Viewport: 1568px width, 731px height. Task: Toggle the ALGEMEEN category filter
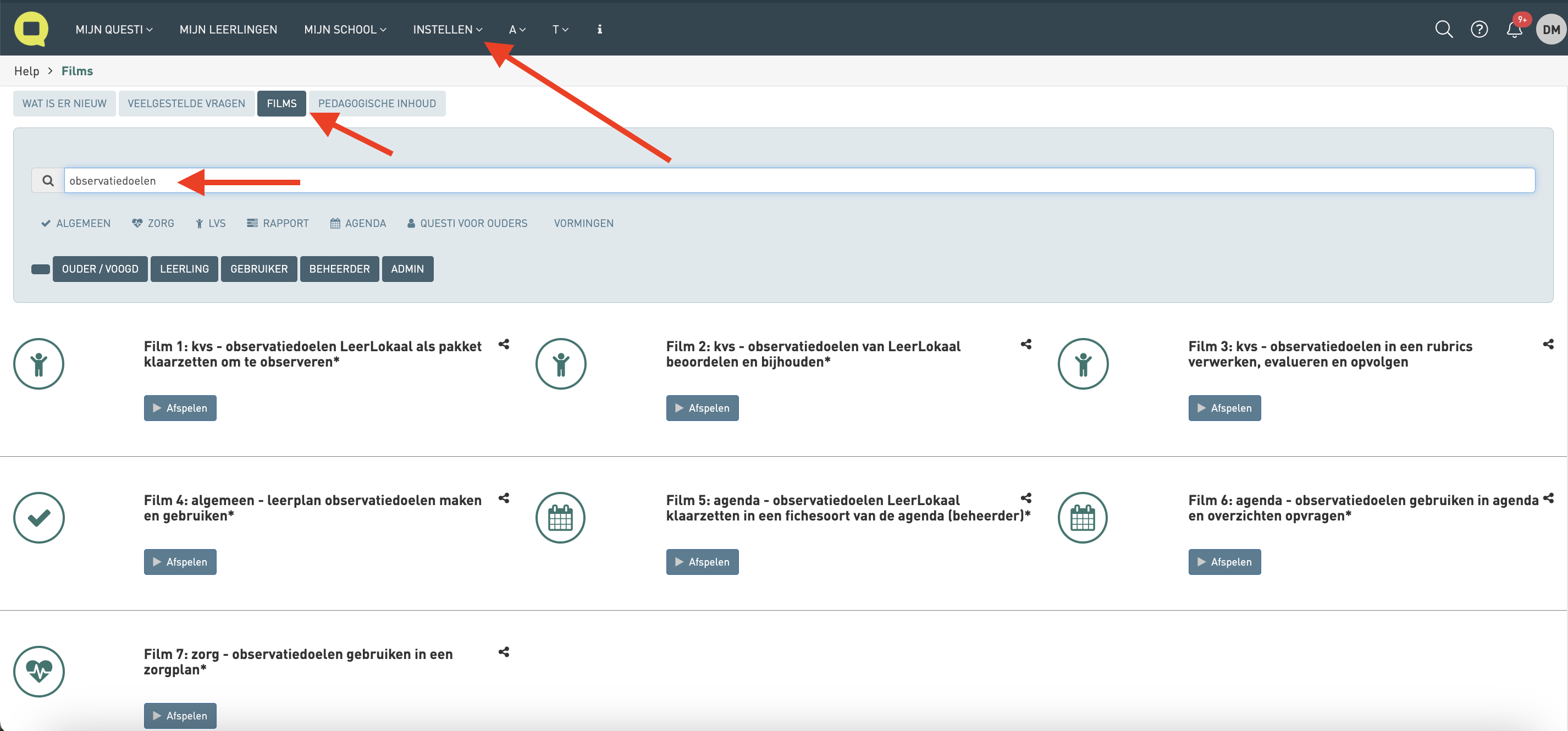(x=75, y=223)
